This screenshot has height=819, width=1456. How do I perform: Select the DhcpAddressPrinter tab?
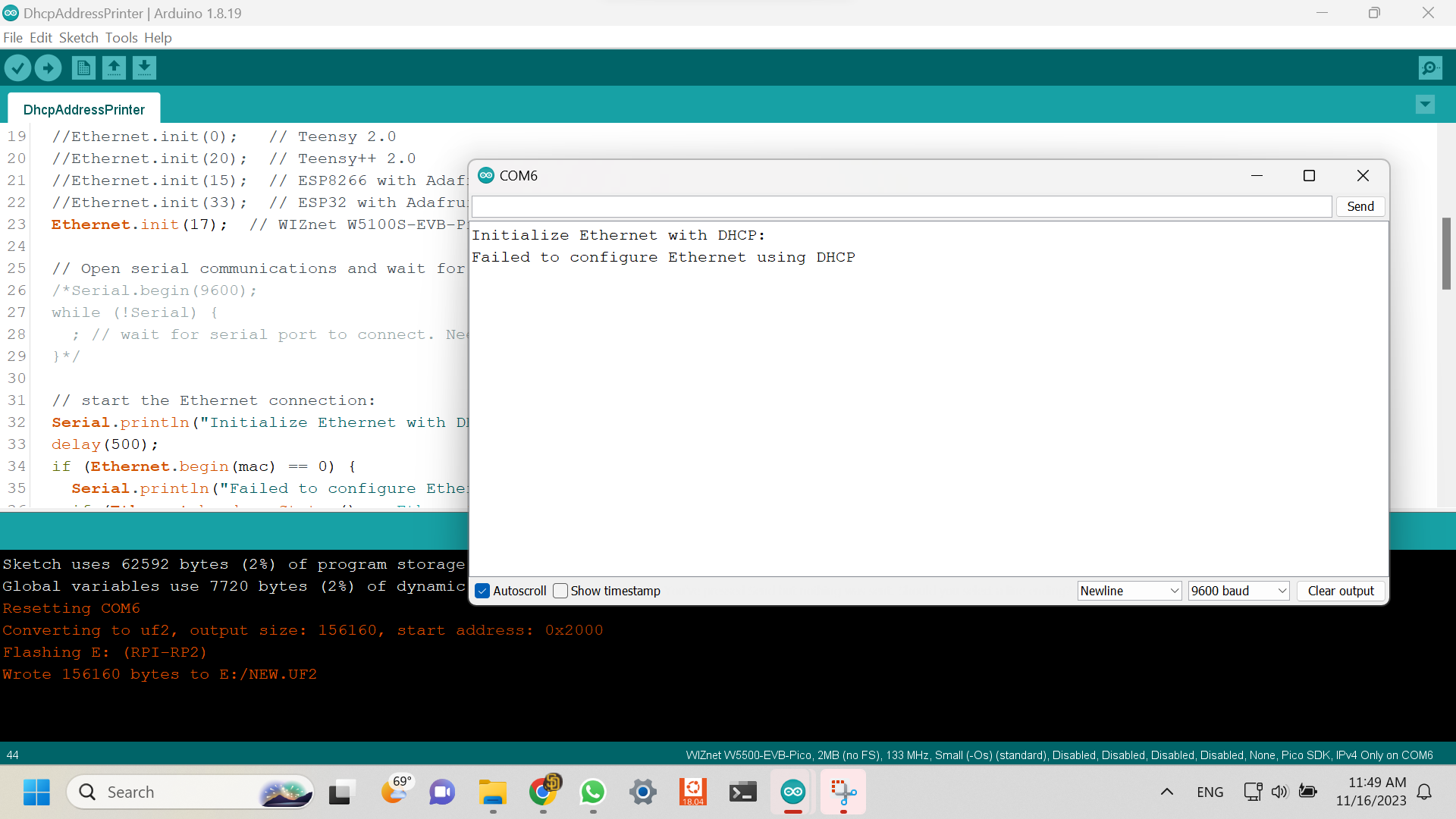click(x=83, y=109)
